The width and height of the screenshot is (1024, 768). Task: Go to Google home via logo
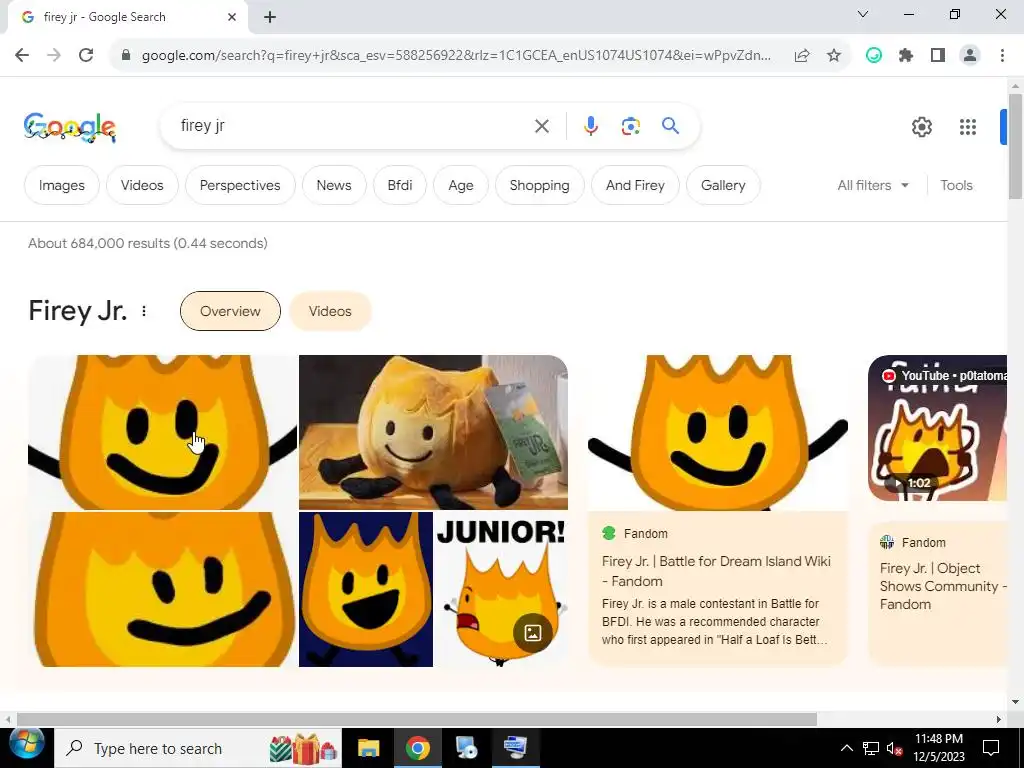click(70, 127)
